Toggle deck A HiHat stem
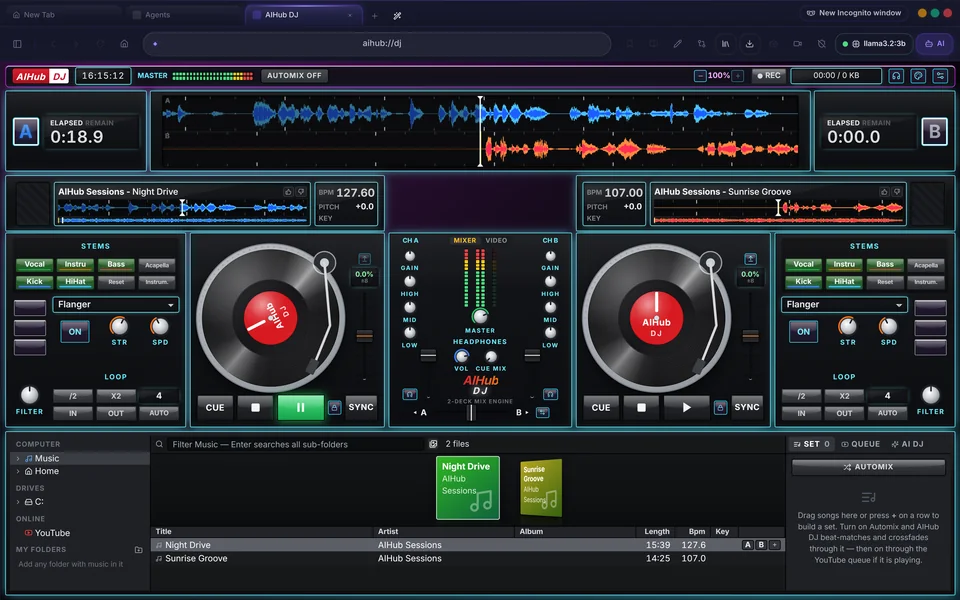The image size is (960, 600). (x=75, y=282)
